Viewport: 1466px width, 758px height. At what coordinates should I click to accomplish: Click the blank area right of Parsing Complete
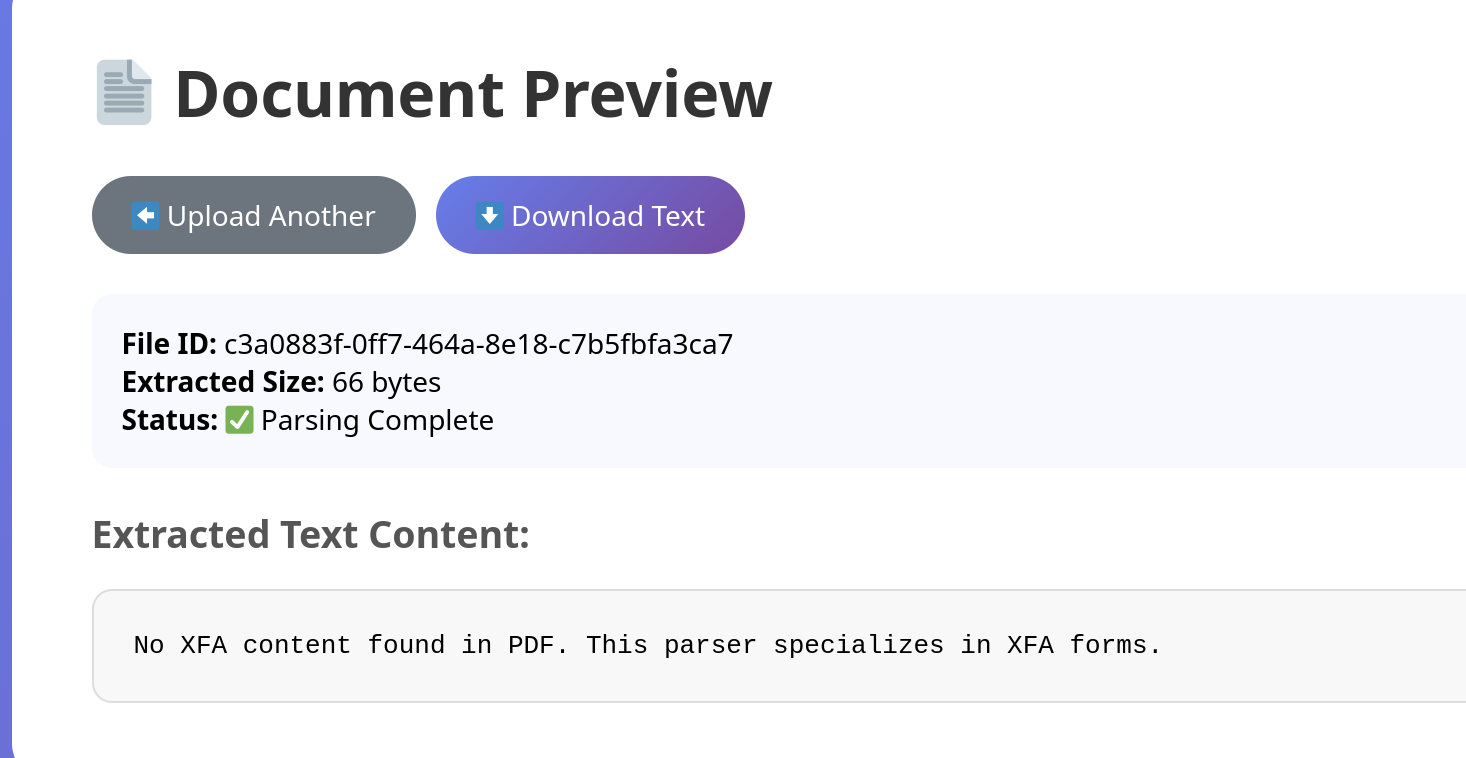point(900,420)
